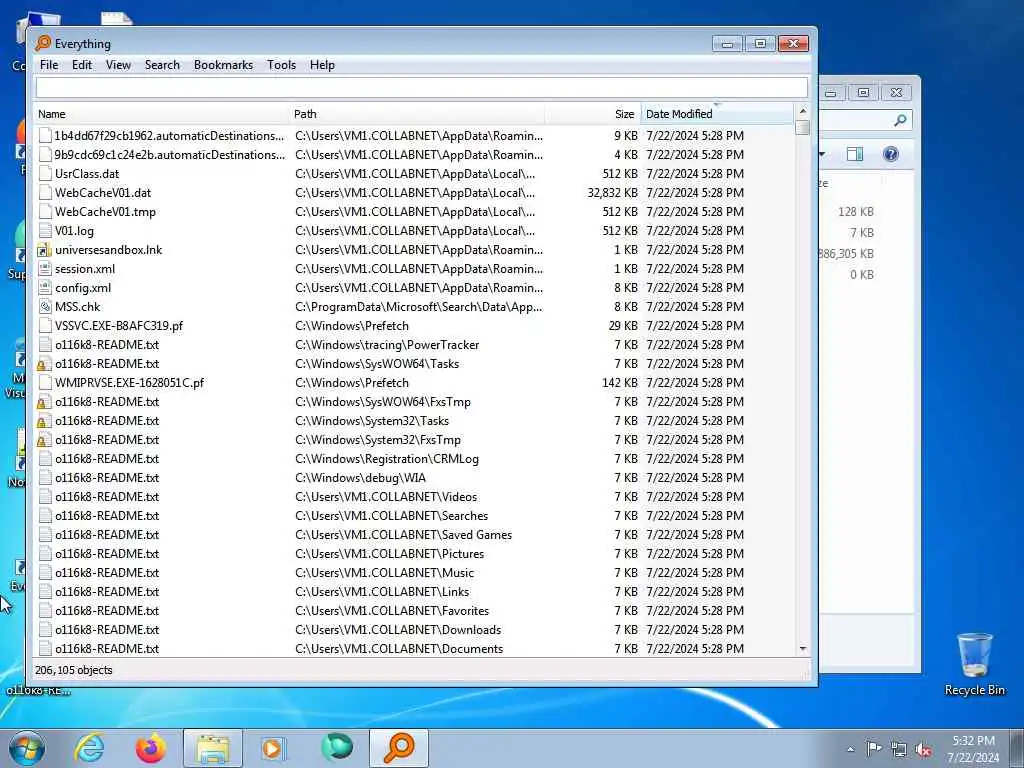The height and width of the screenshot is (768, 1024).
Task: Select locked README icon in System32\Tasks row
Action: pyautogui.click(x=44, y=421)
